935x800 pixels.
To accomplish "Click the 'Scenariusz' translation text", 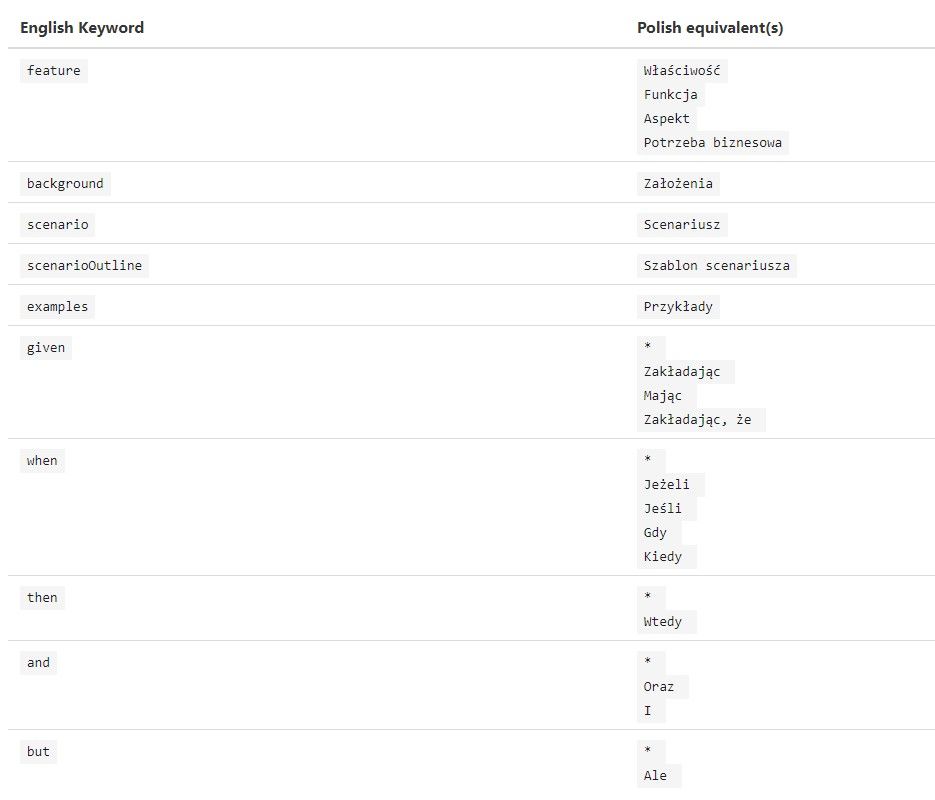I will 681,225.
